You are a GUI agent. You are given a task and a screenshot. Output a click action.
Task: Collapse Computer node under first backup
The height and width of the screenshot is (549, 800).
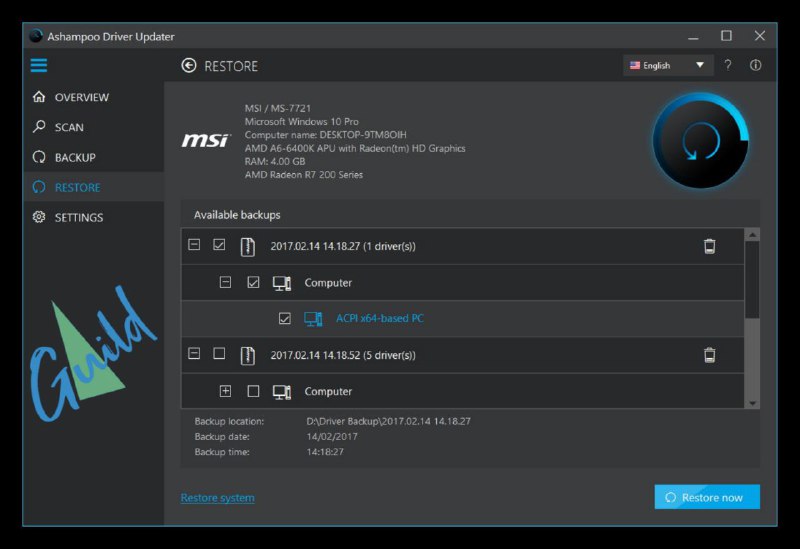tap(225, 282)
